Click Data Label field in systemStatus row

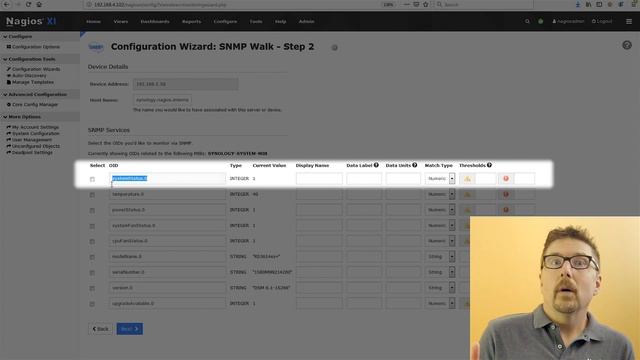click(x=364, y=178)
